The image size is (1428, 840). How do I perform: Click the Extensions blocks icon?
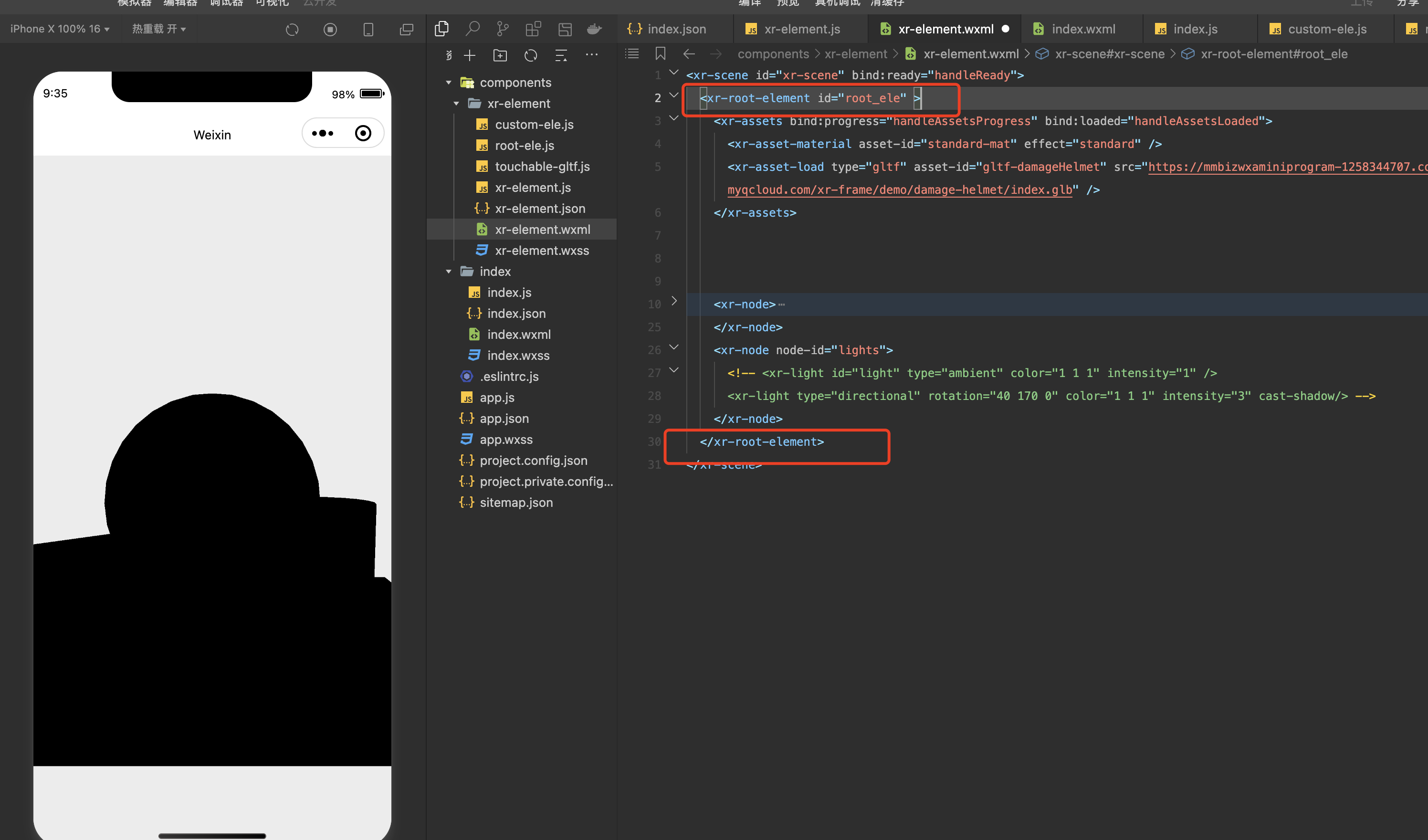533,29
